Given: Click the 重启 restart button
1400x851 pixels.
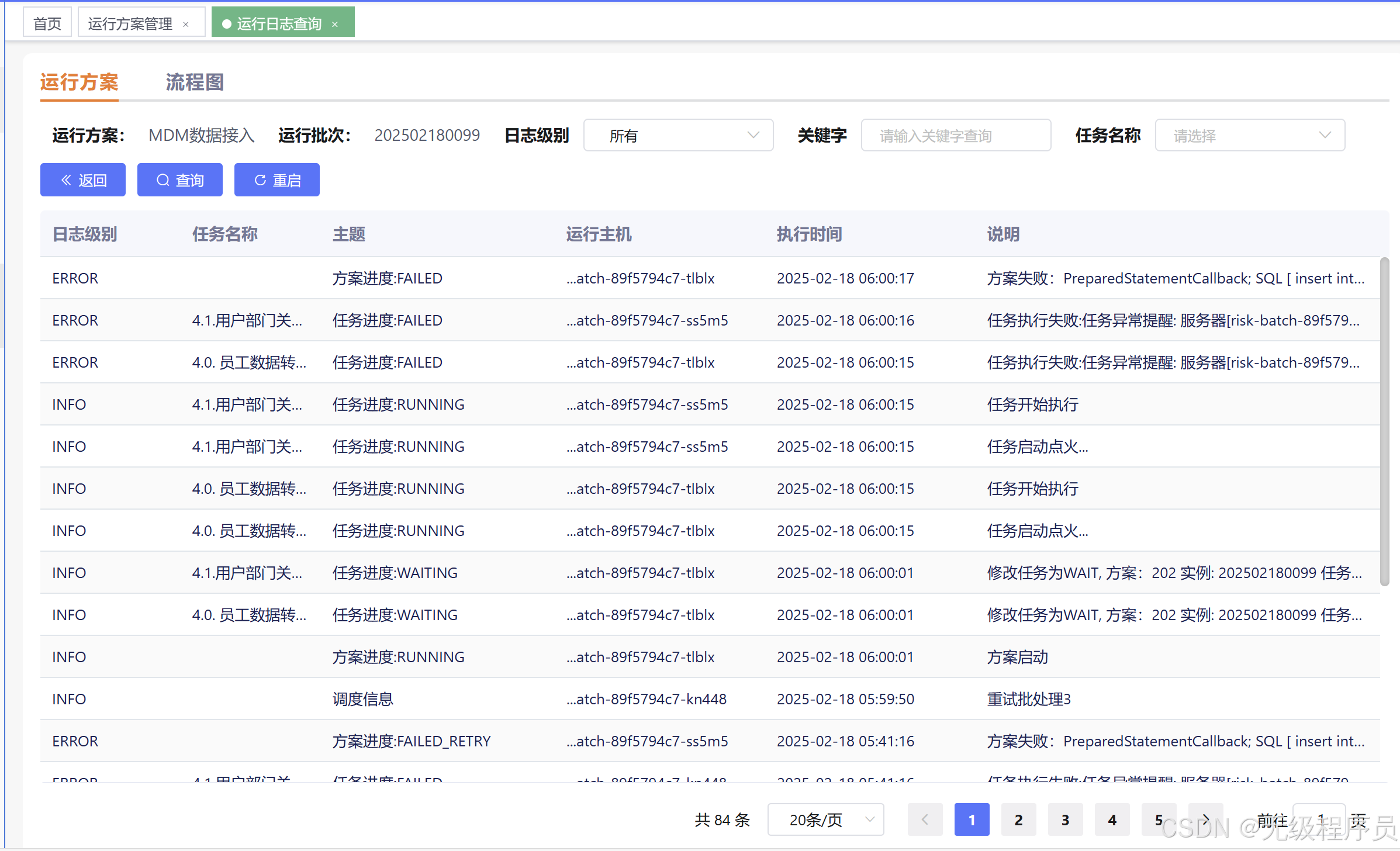Looking at the screenshot, I should coord(276,180).
